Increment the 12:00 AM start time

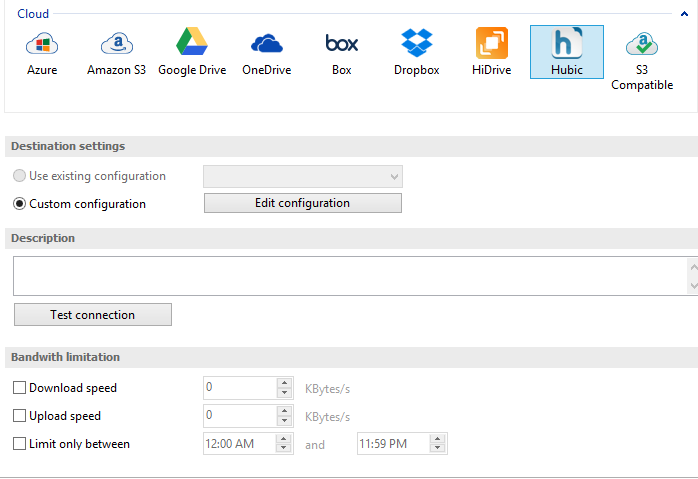pos(284,439)
